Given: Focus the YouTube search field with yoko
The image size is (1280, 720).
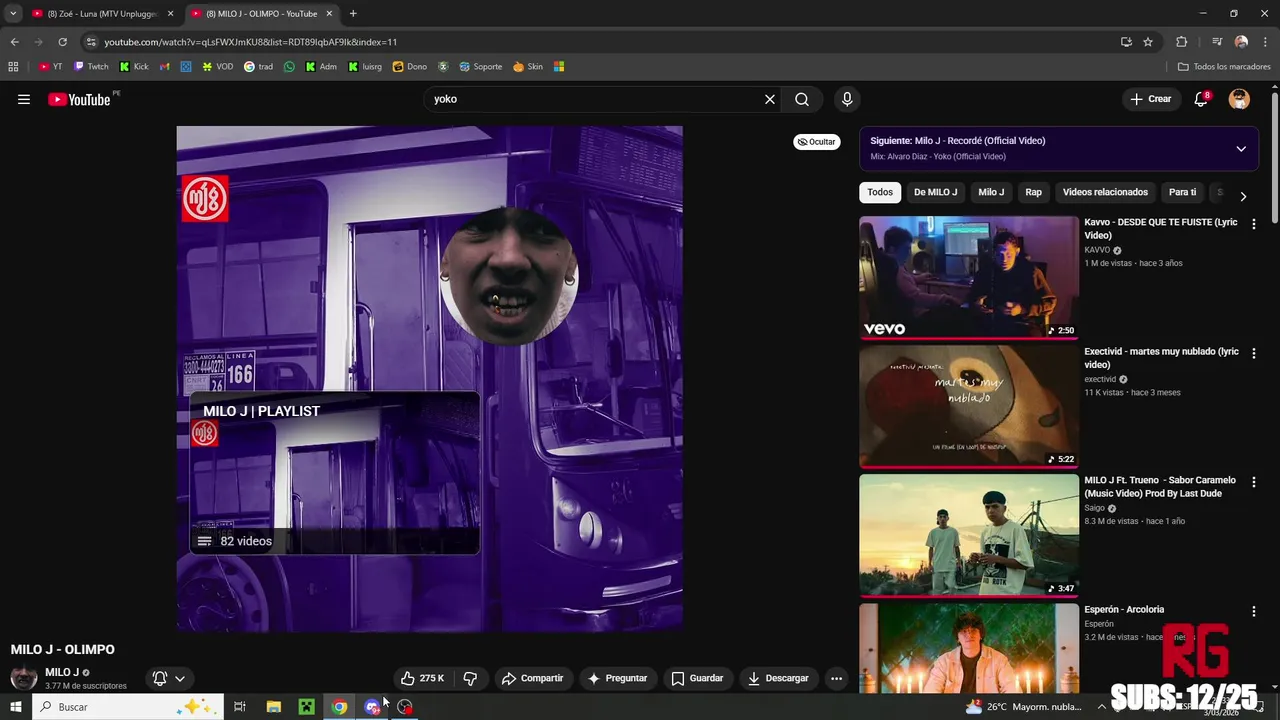Looking at the screenshot, I should 594,99.
